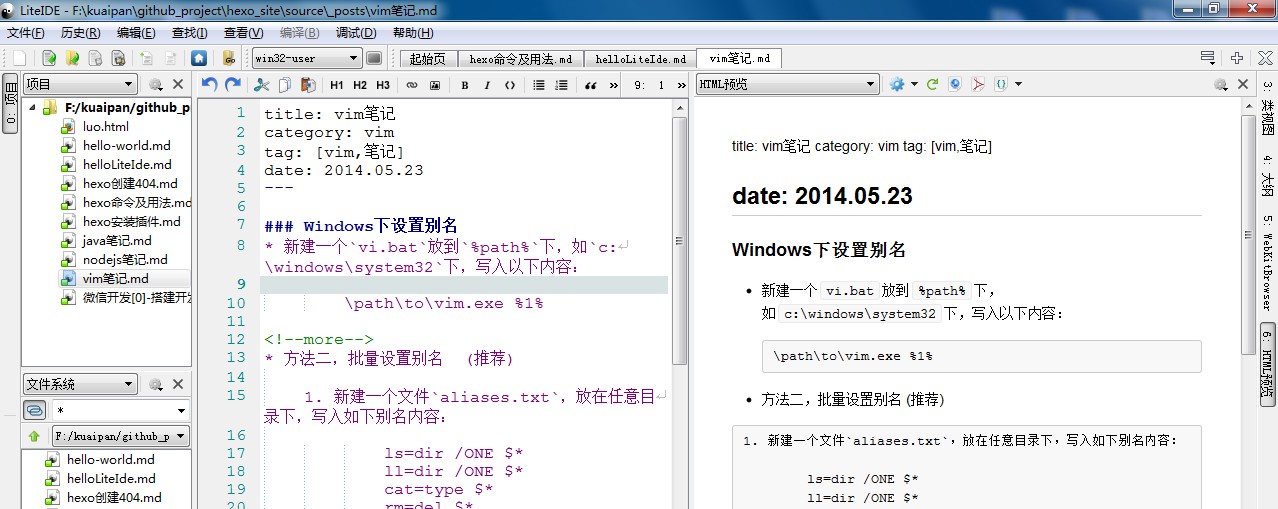Open the editor tab list button
The height and width of the screenshot is (509, 1278).
tap(1207, 58)
